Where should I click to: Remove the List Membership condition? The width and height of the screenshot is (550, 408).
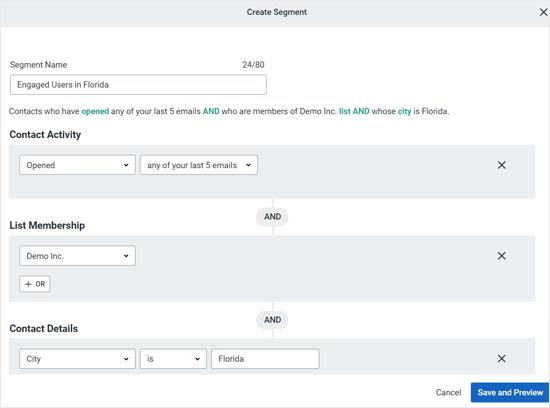502,256
